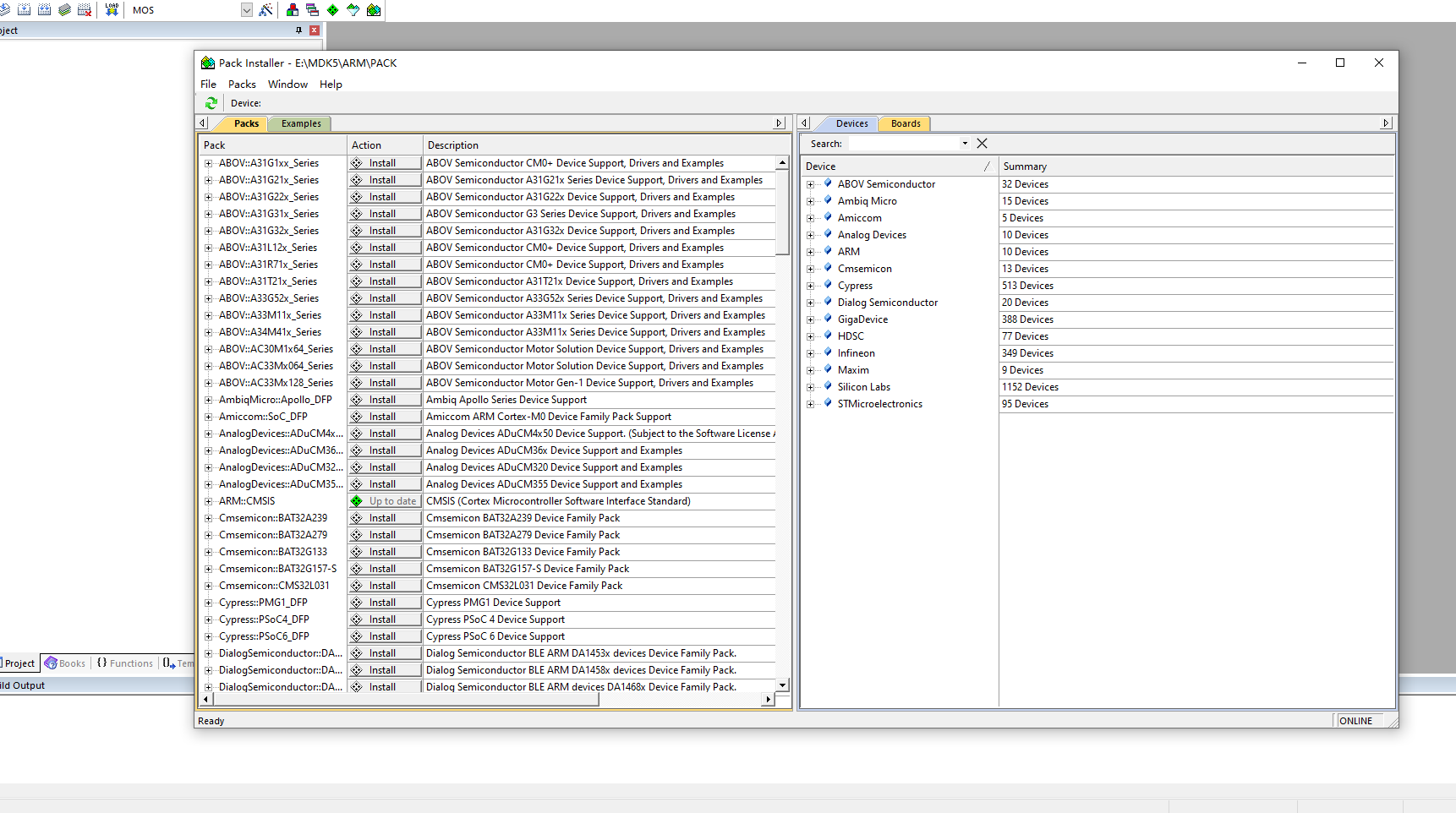
Task: Expand the STMicroelectronics device tree node
Action: tap(810, 404)
